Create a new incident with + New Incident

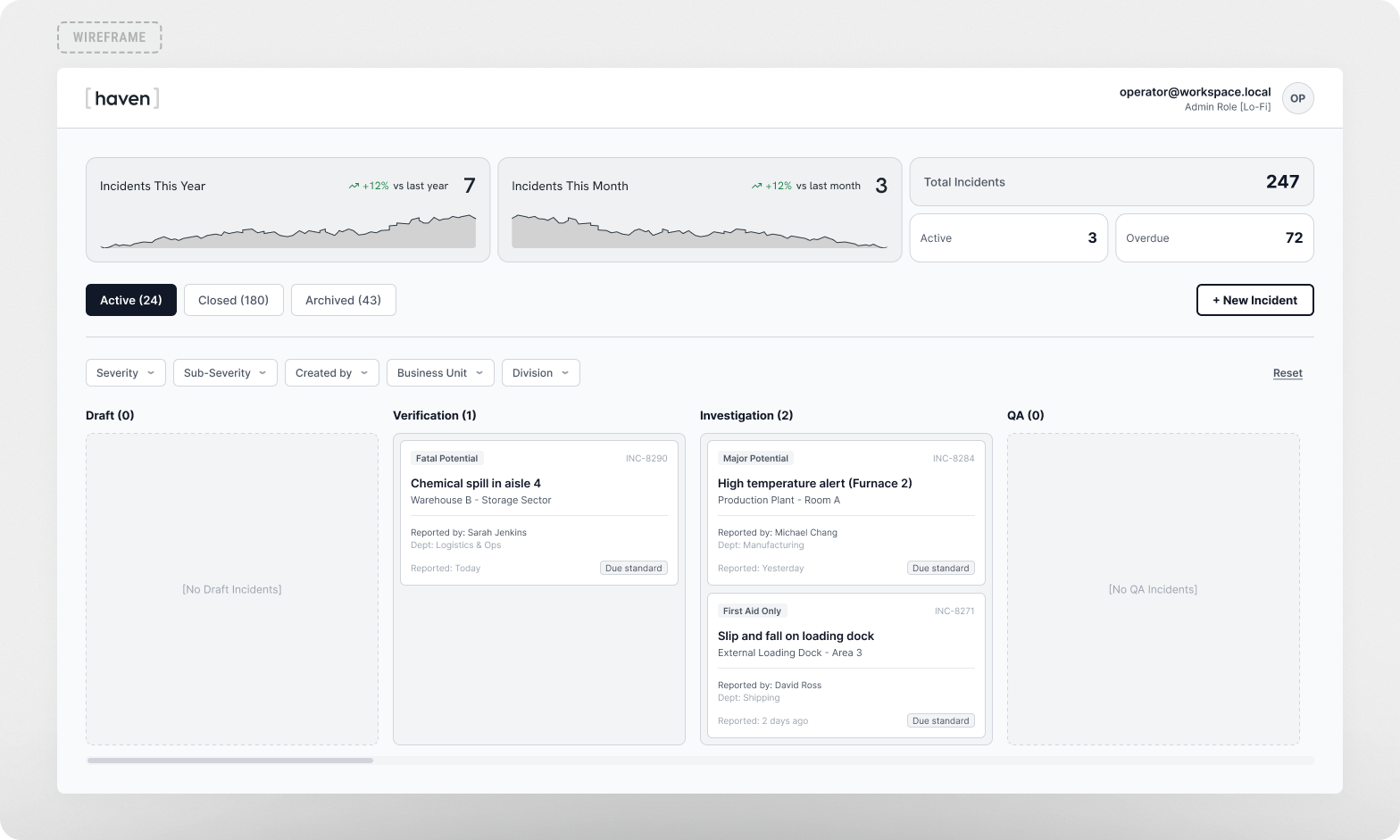pos(1254,300)
